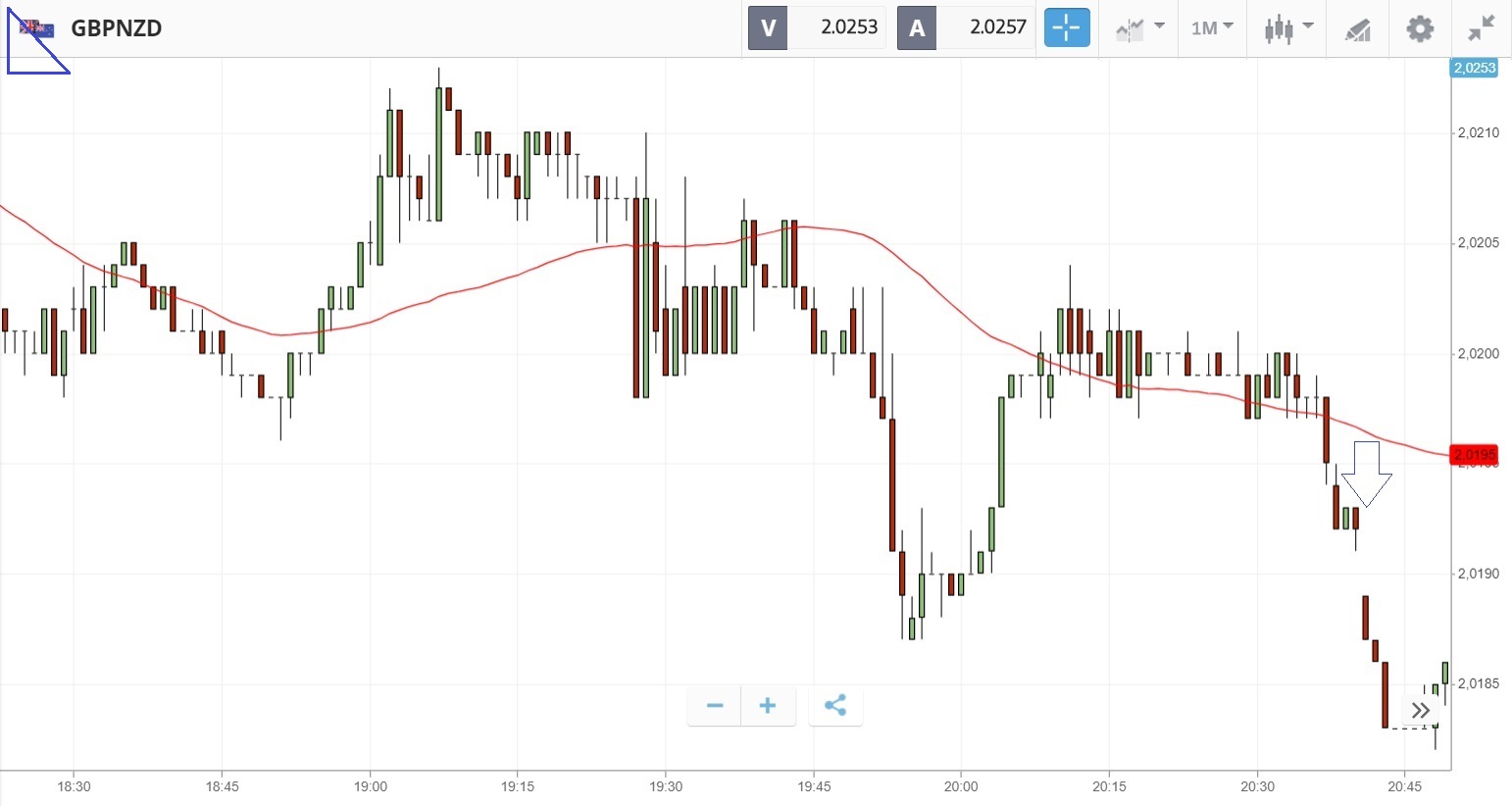Open the drawing tools pencil icon
The image size is (1512, 806).
point(1357,28)
